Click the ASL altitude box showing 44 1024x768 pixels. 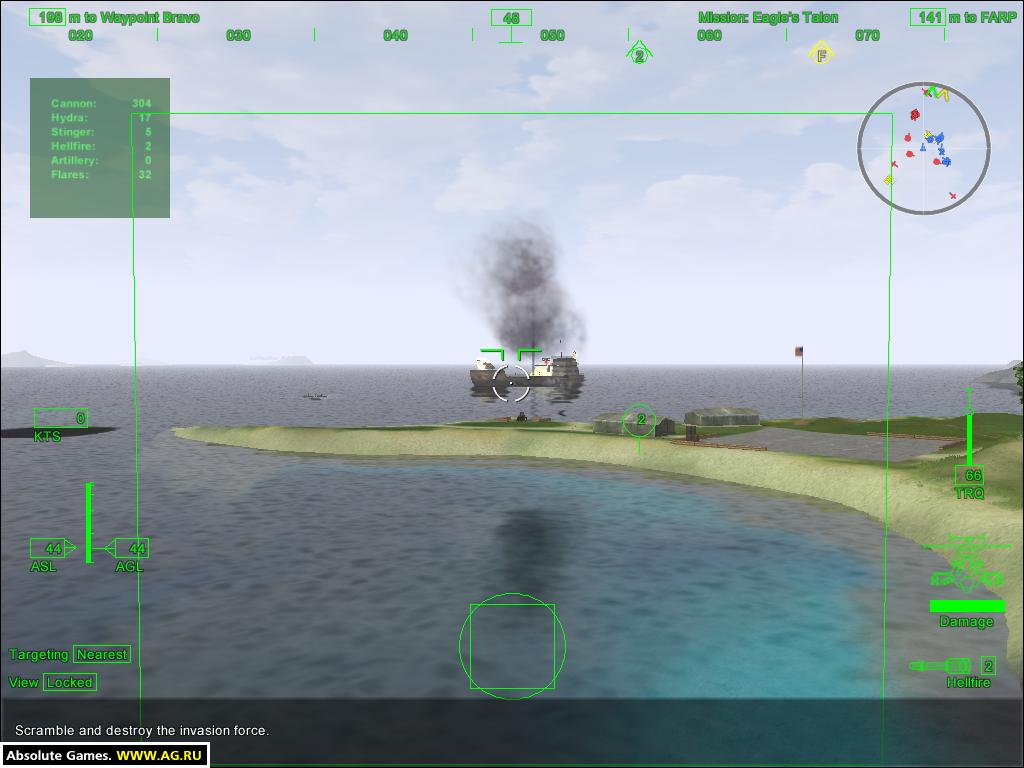coord(48,548)
